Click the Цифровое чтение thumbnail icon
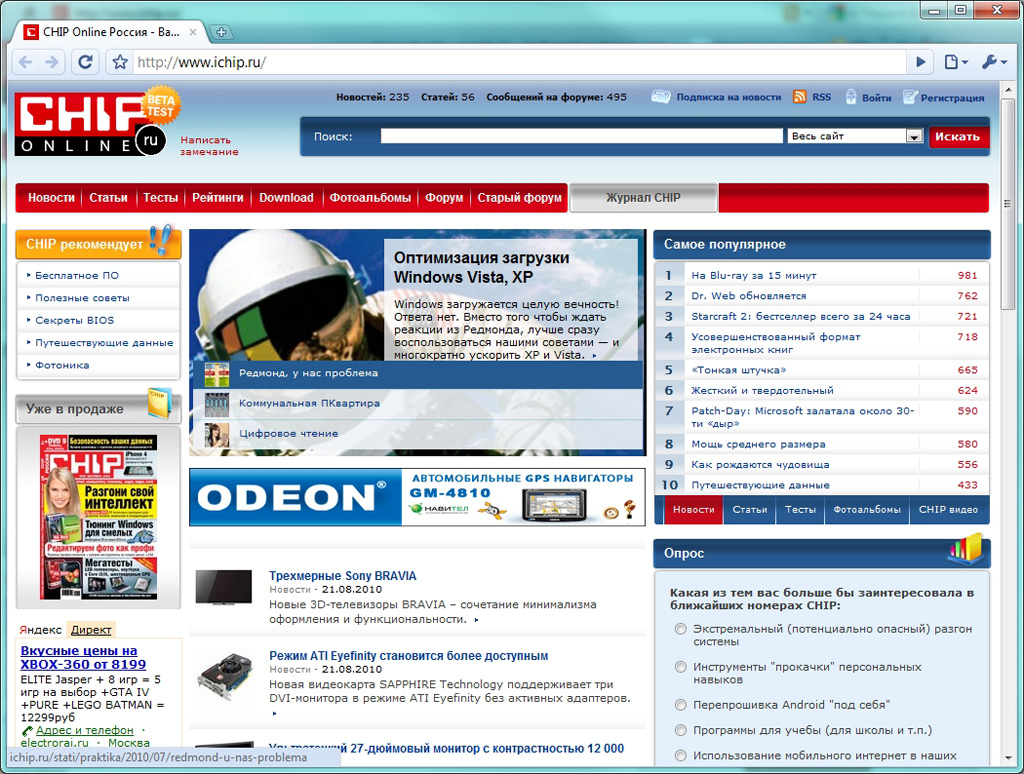This screenshot has width=1024, height=774. (x=216, y=434)
